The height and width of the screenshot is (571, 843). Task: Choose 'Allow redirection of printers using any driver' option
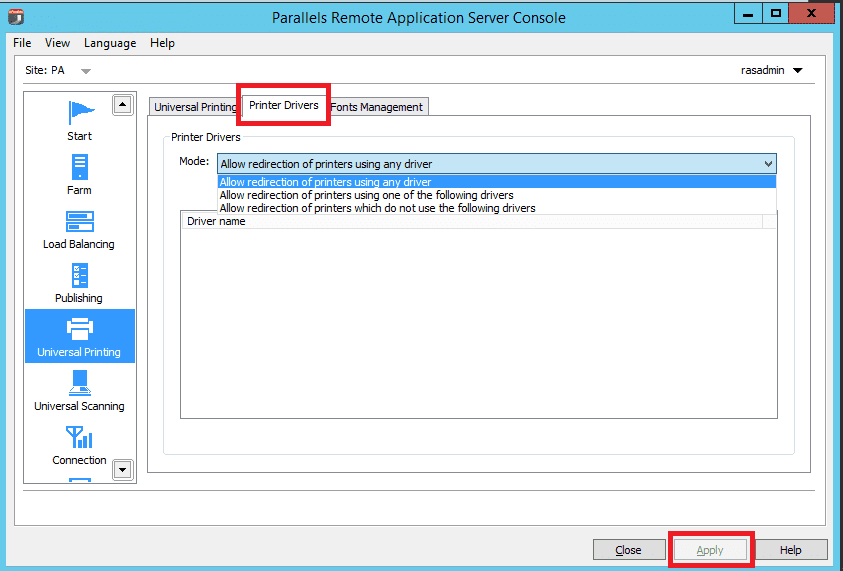[x=496, y=182]
